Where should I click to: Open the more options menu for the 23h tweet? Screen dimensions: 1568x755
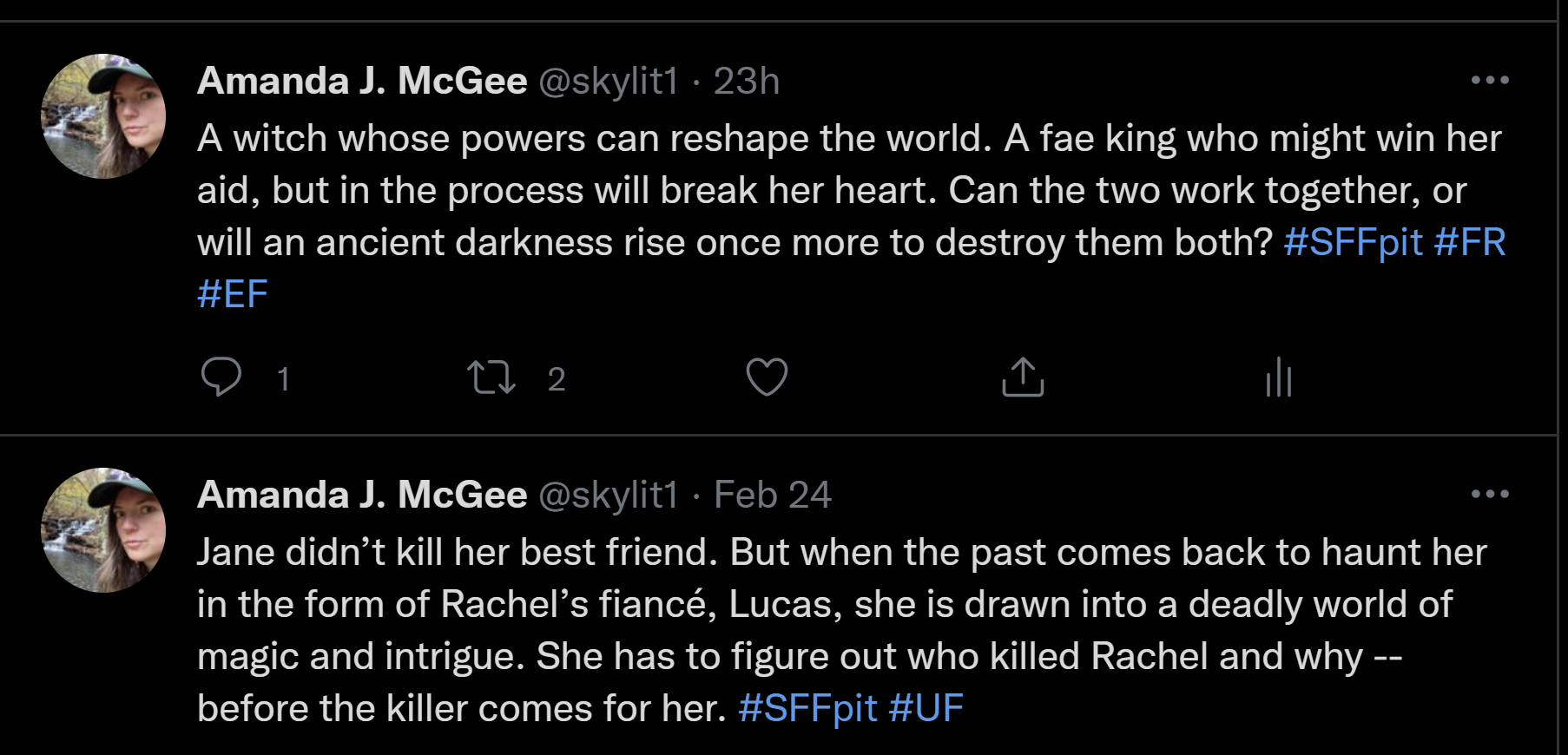1490,81
